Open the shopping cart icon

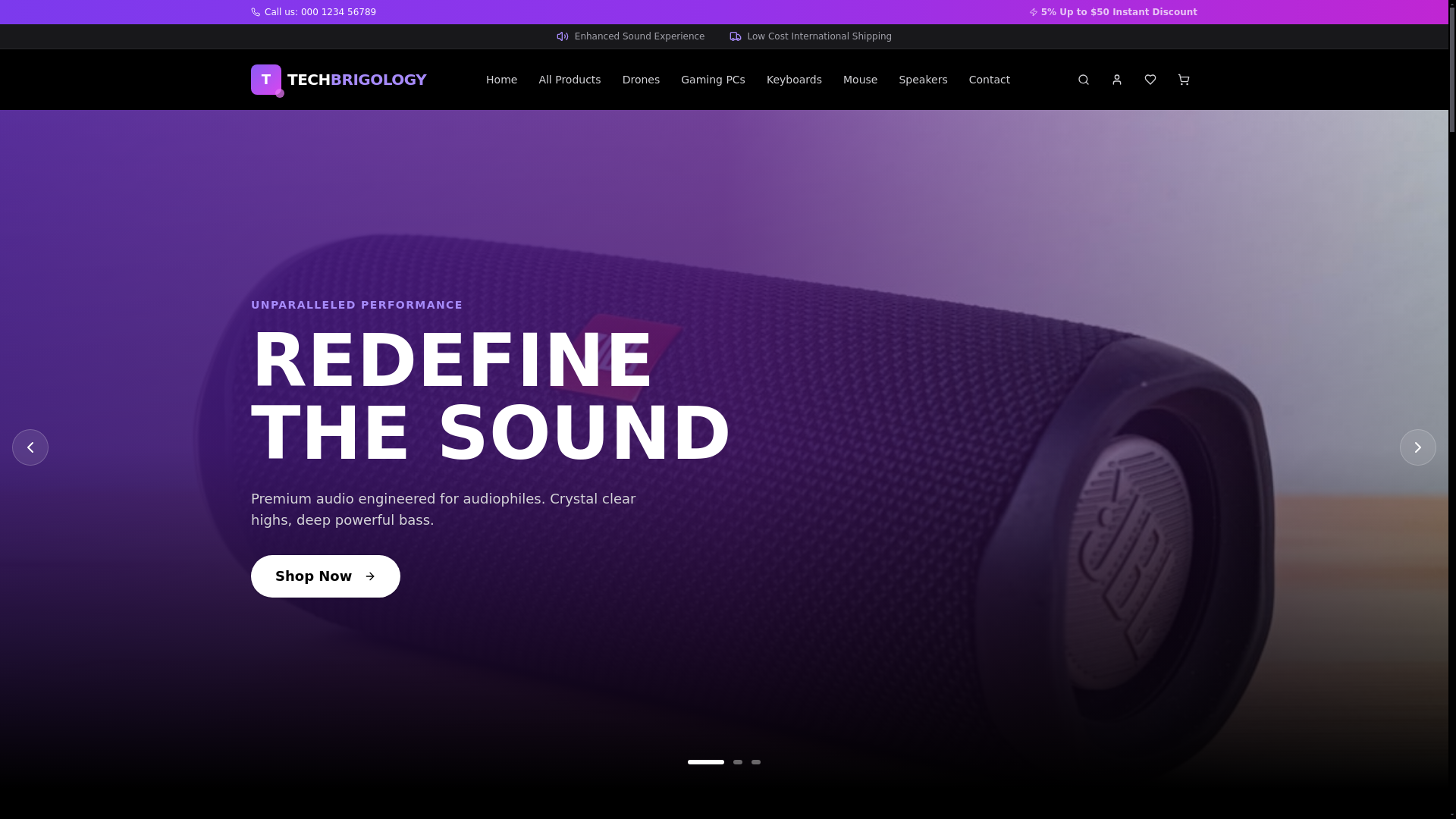point(1184,80)
